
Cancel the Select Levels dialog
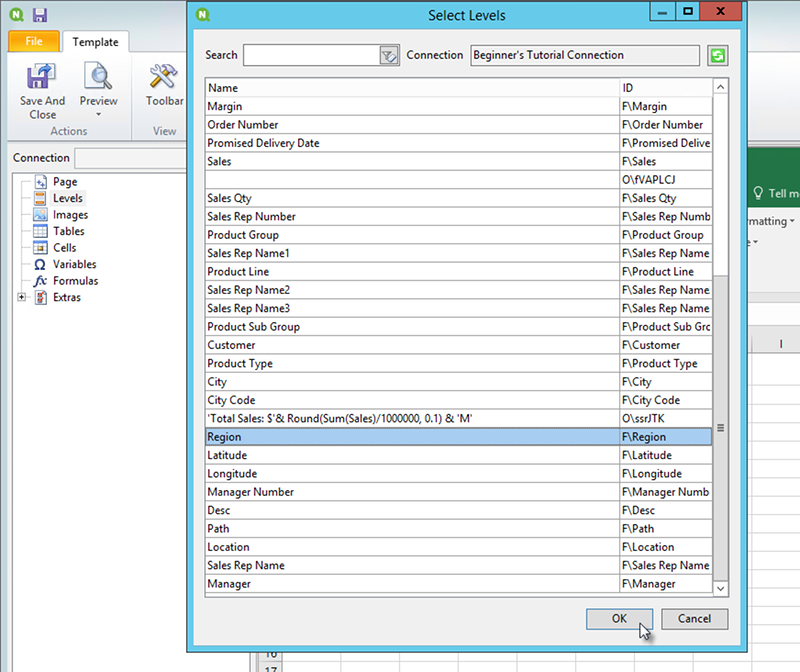coord(694,619)
